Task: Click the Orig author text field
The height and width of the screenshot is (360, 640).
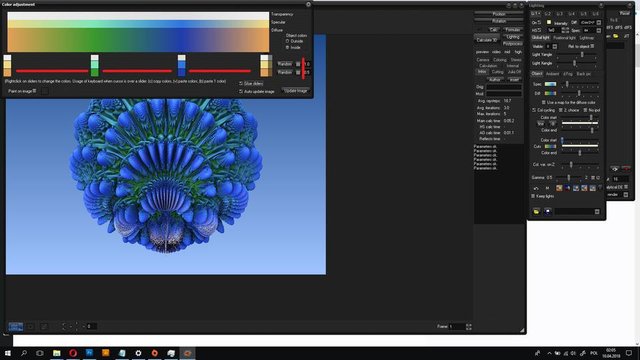Action: pyautogui.click(x=503, y=87)
